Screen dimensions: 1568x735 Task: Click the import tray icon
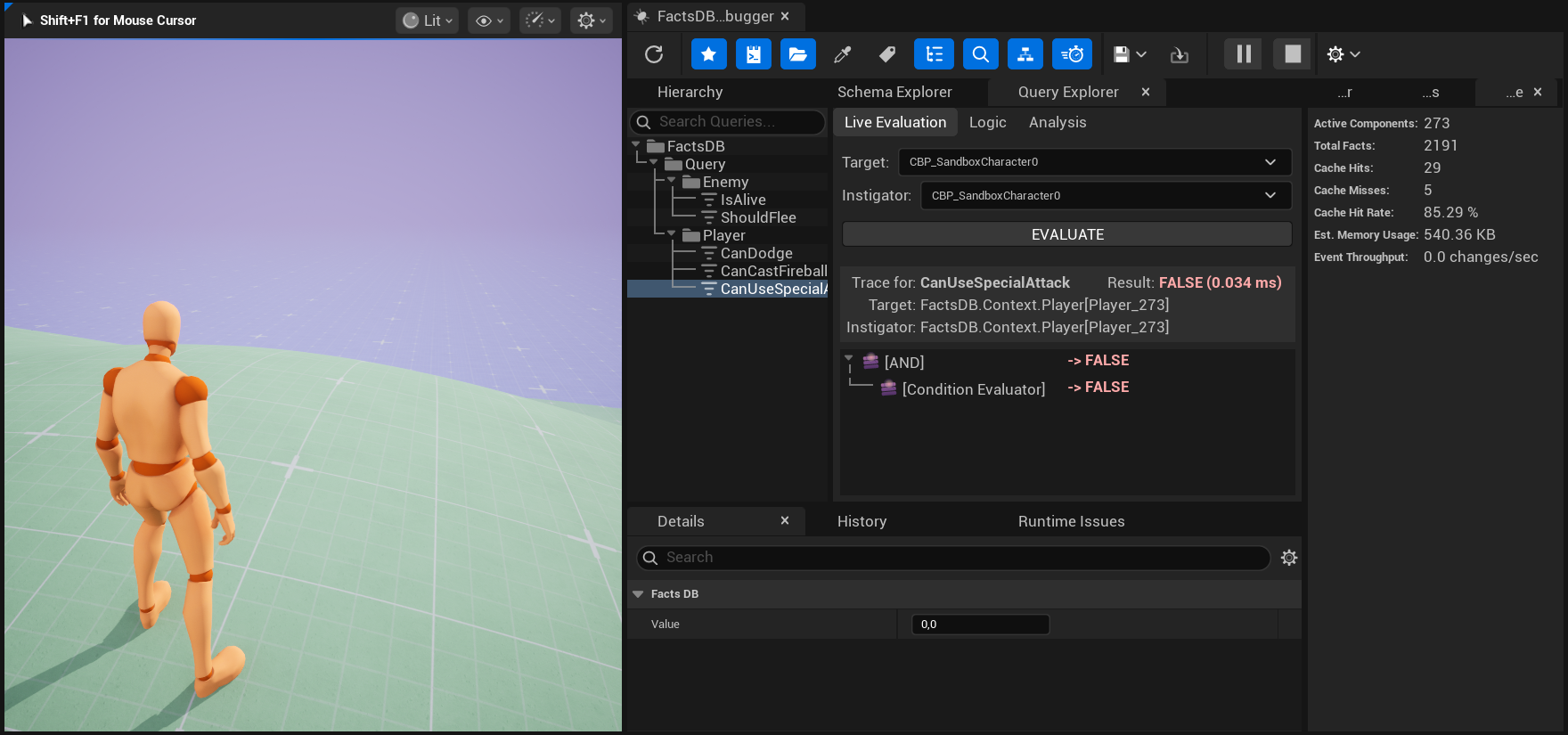[1180, 54]
